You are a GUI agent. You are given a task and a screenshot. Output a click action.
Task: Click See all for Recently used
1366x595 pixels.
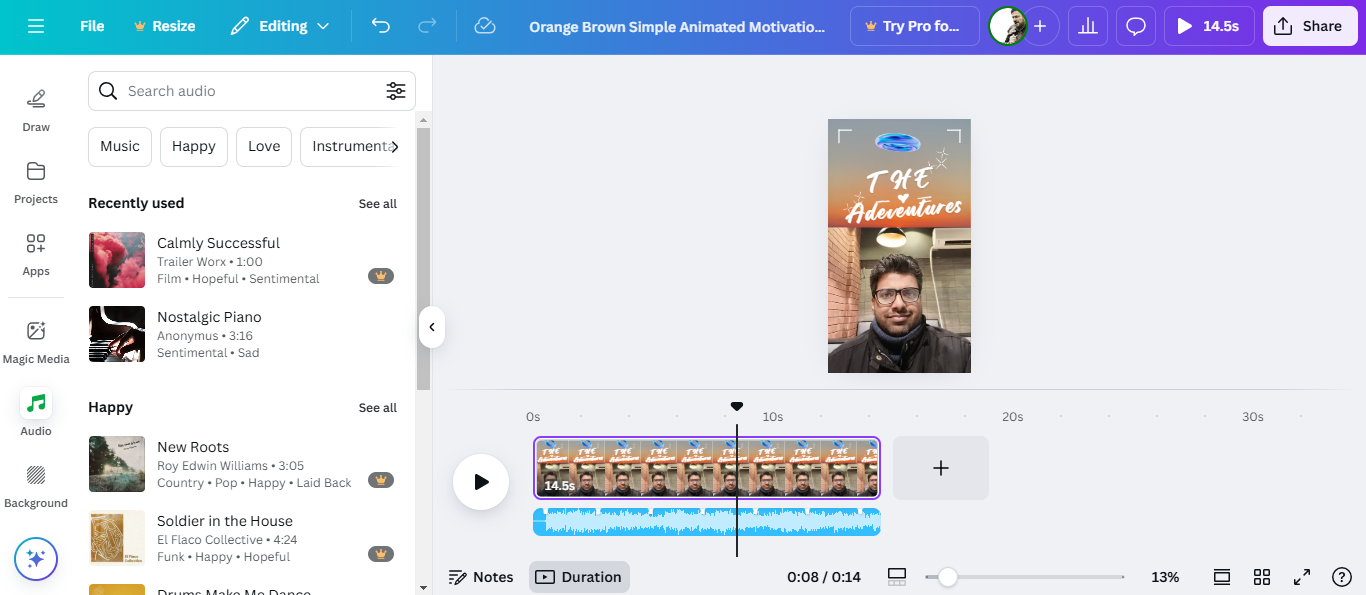pos(378,204)
